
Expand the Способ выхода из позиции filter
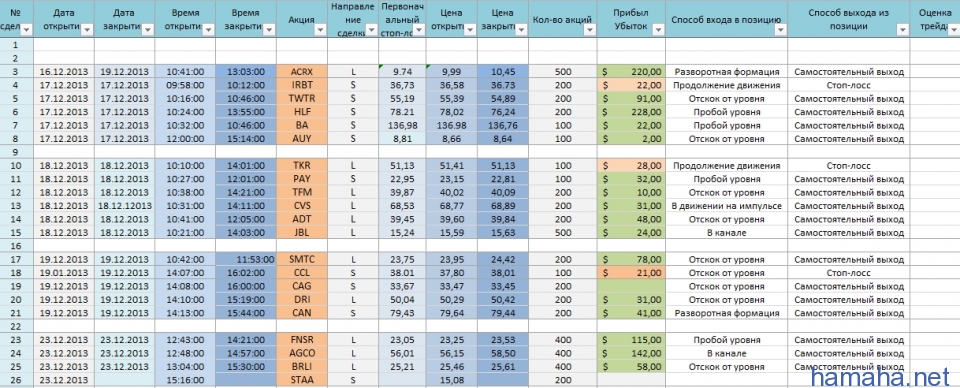[902, 29]
